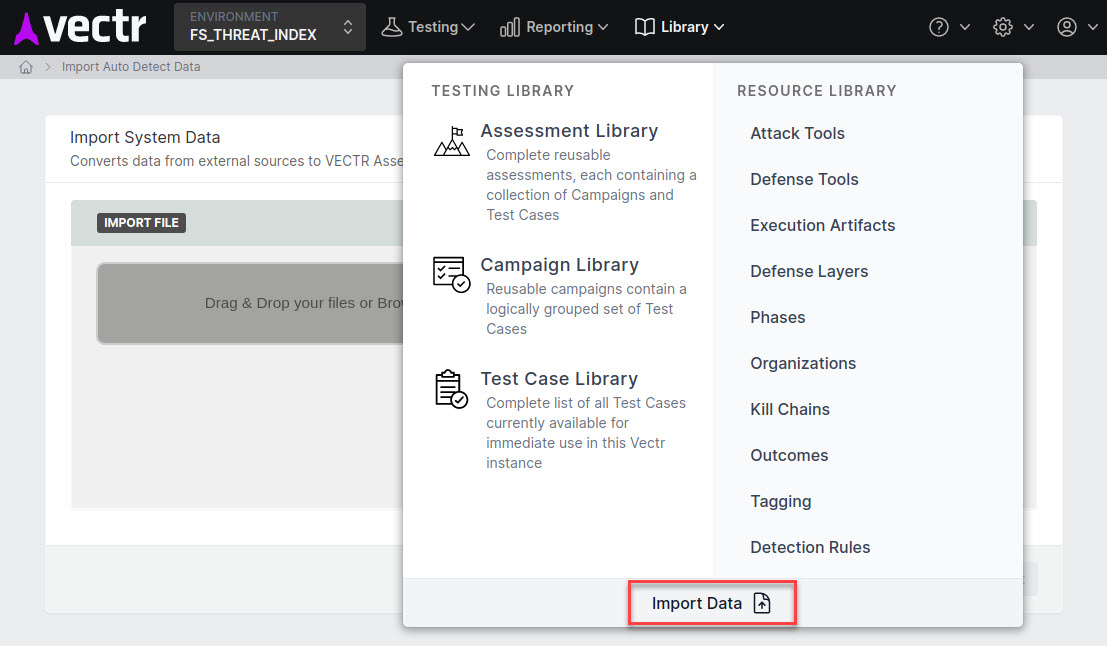Click the Assessment Library description text
The width and height of the screenshot is (1107, 646).
coord(591,185)
